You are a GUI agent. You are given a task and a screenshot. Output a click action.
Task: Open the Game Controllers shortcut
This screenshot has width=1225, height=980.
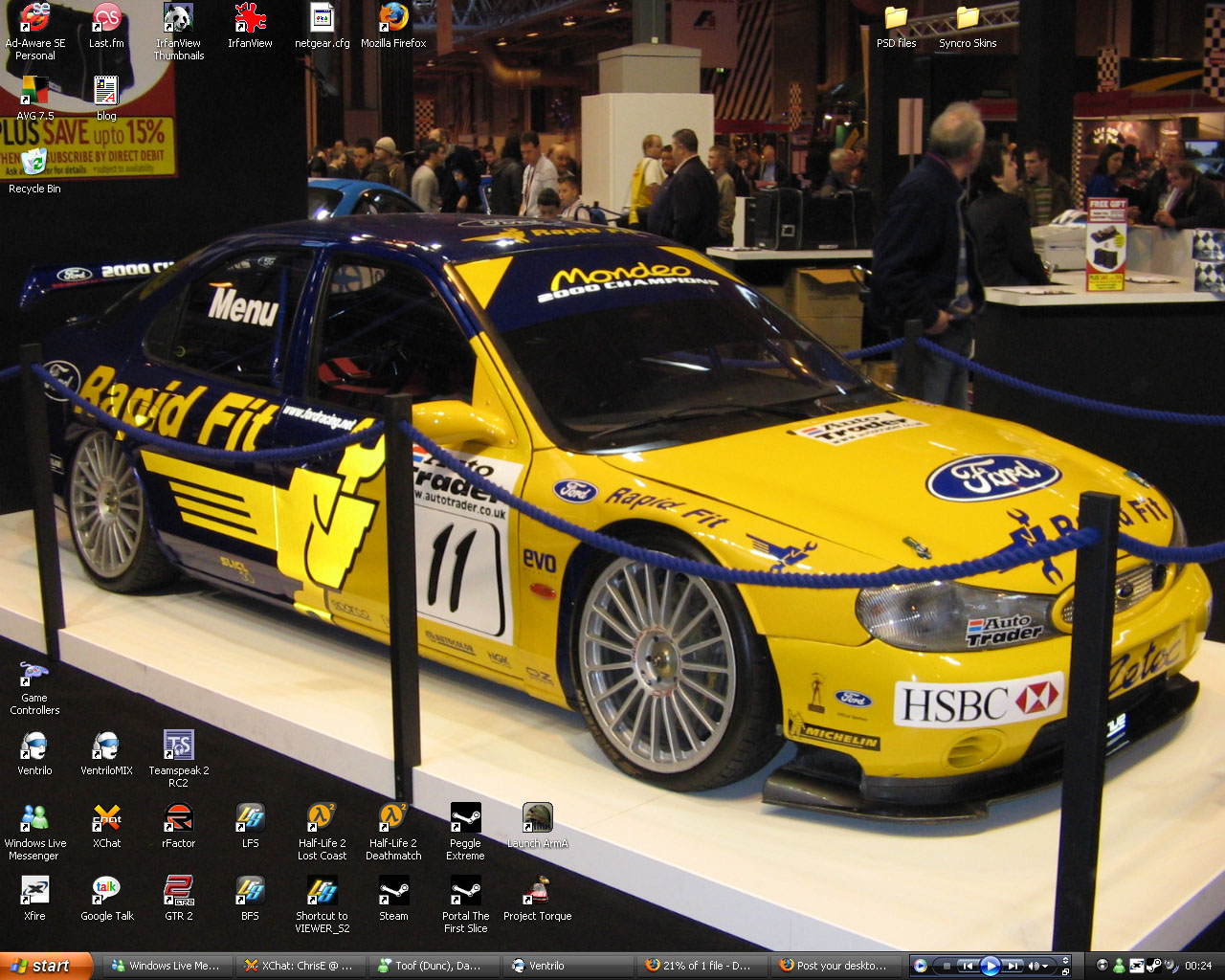(34, 687)
